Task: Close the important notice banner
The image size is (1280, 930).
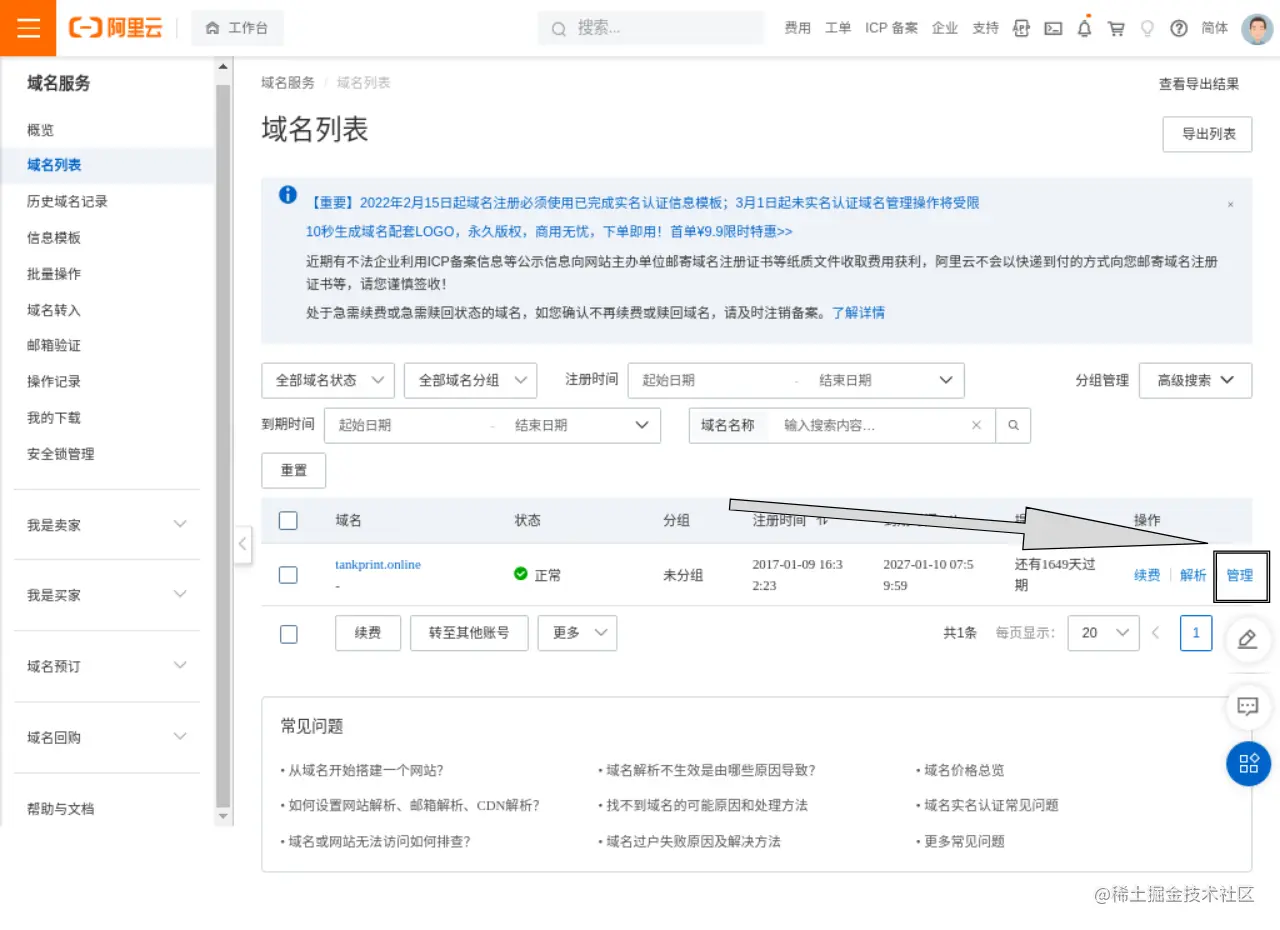Action: pos(1230,204)
